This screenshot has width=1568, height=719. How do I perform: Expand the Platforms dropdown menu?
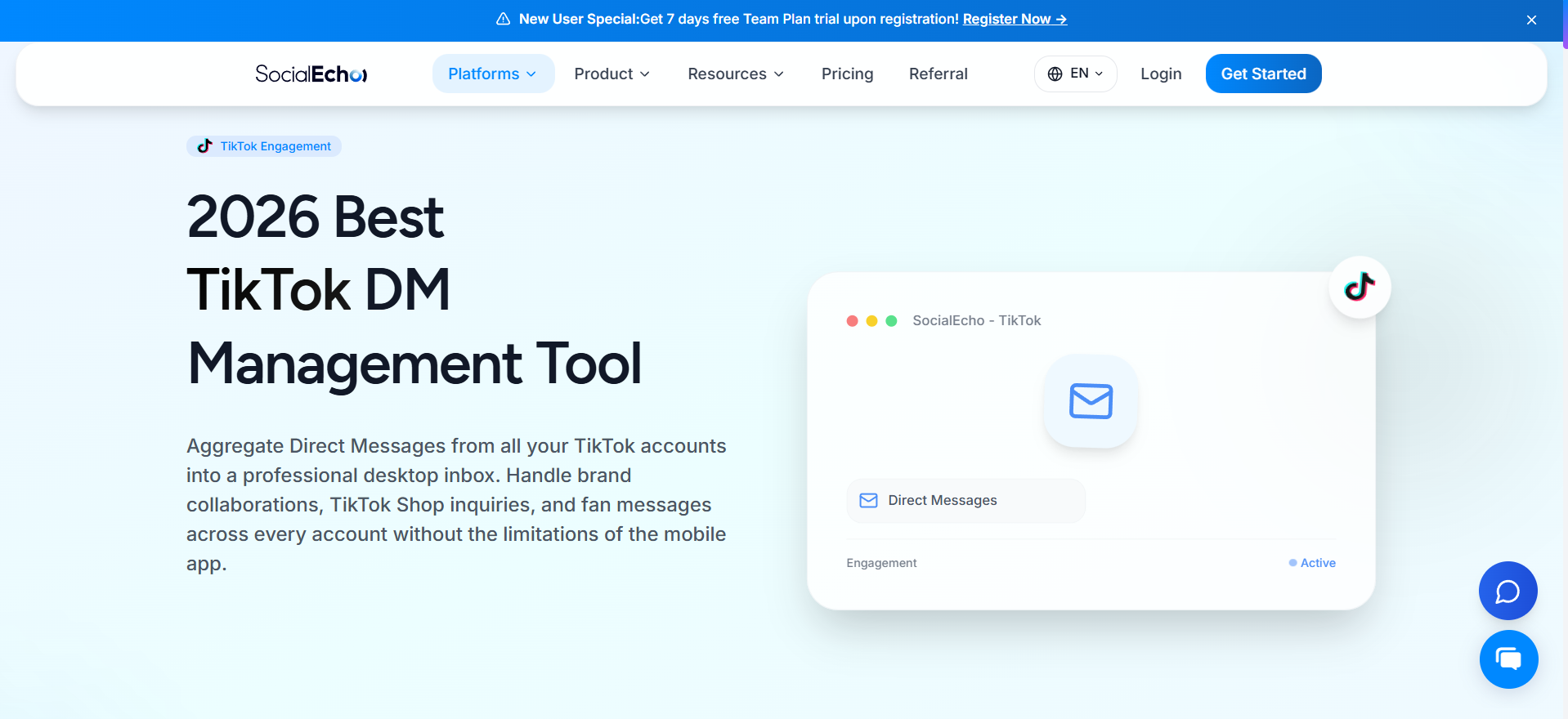click(x=493, y=74)
